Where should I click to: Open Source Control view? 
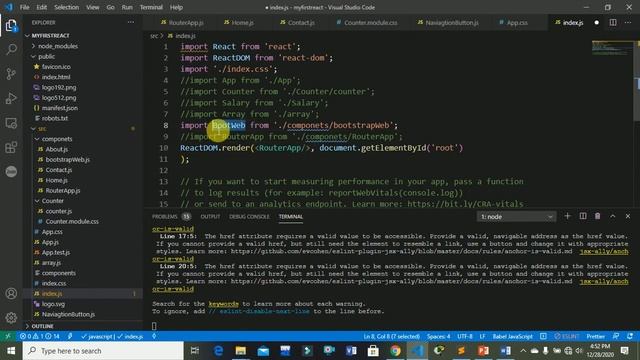[x=11, y=74]
